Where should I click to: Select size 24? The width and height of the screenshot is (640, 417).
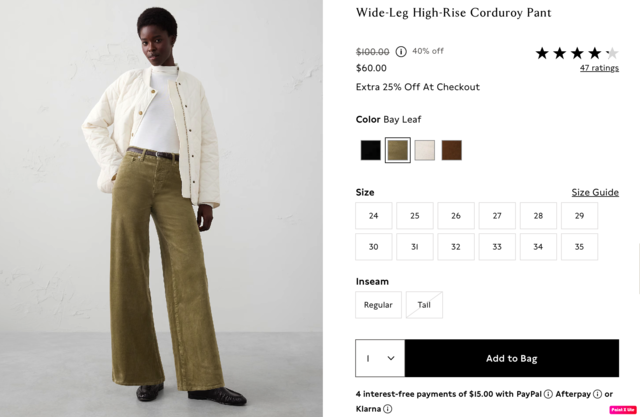[x=373, y=215]
